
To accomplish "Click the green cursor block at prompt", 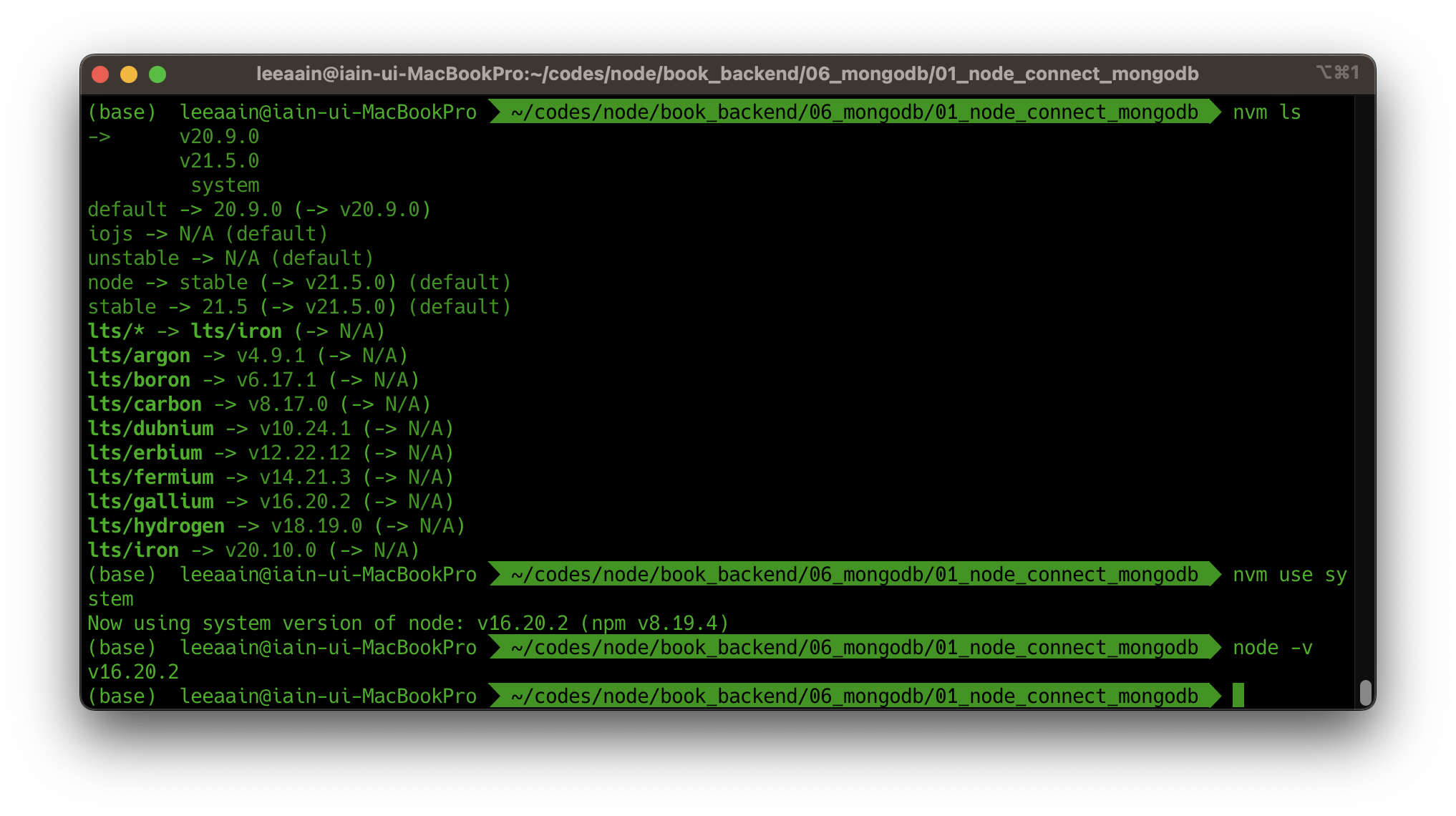I will click(1238, 695).
